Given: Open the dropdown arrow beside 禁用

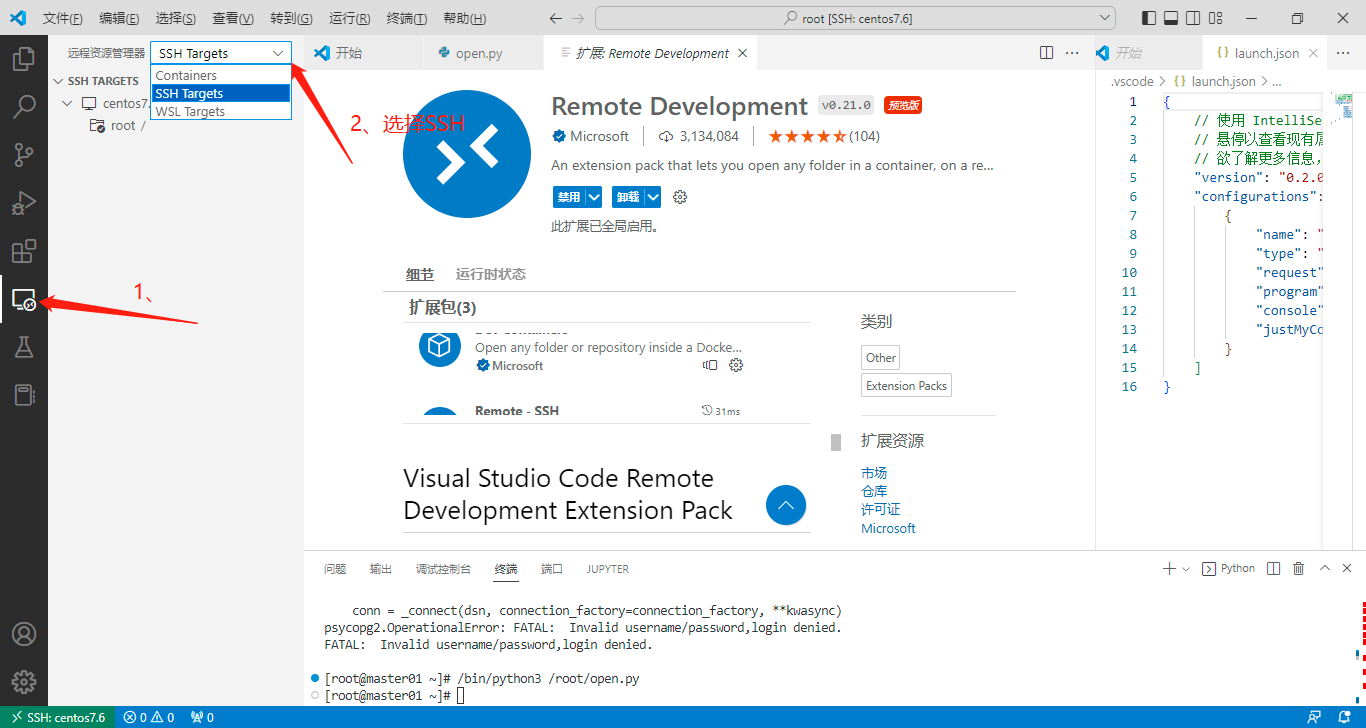Looking at the screenshot, I should [x=594, y=197].
